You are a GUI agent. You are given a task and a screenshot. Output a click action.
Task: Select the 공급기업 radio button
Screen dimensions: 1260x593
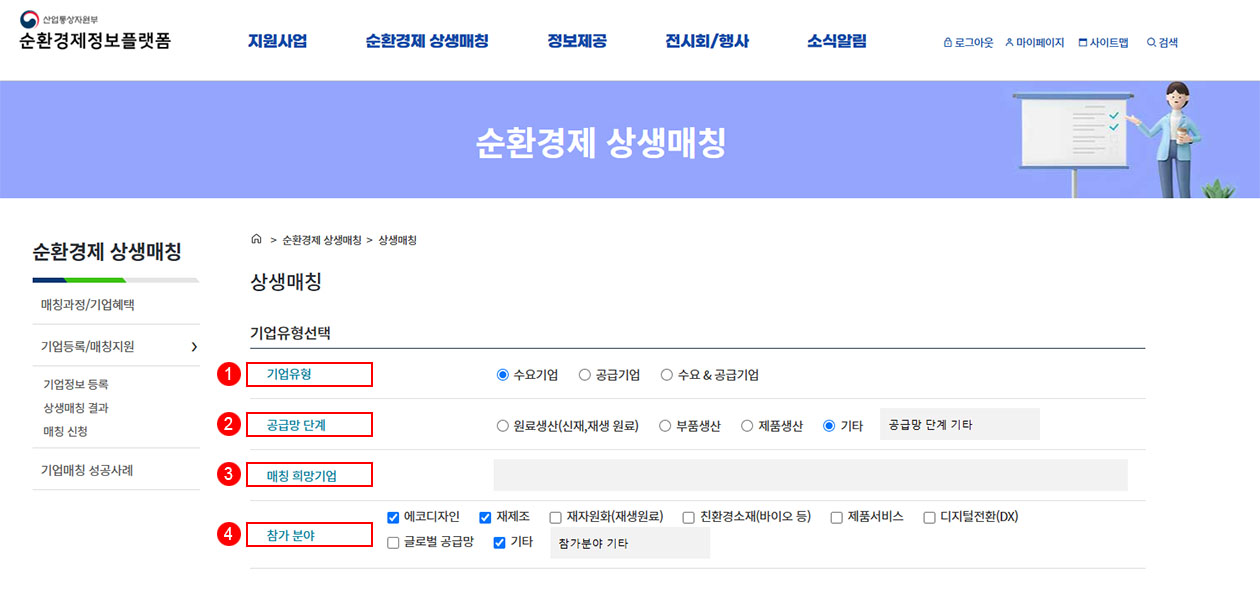click(x=585, y=375)
